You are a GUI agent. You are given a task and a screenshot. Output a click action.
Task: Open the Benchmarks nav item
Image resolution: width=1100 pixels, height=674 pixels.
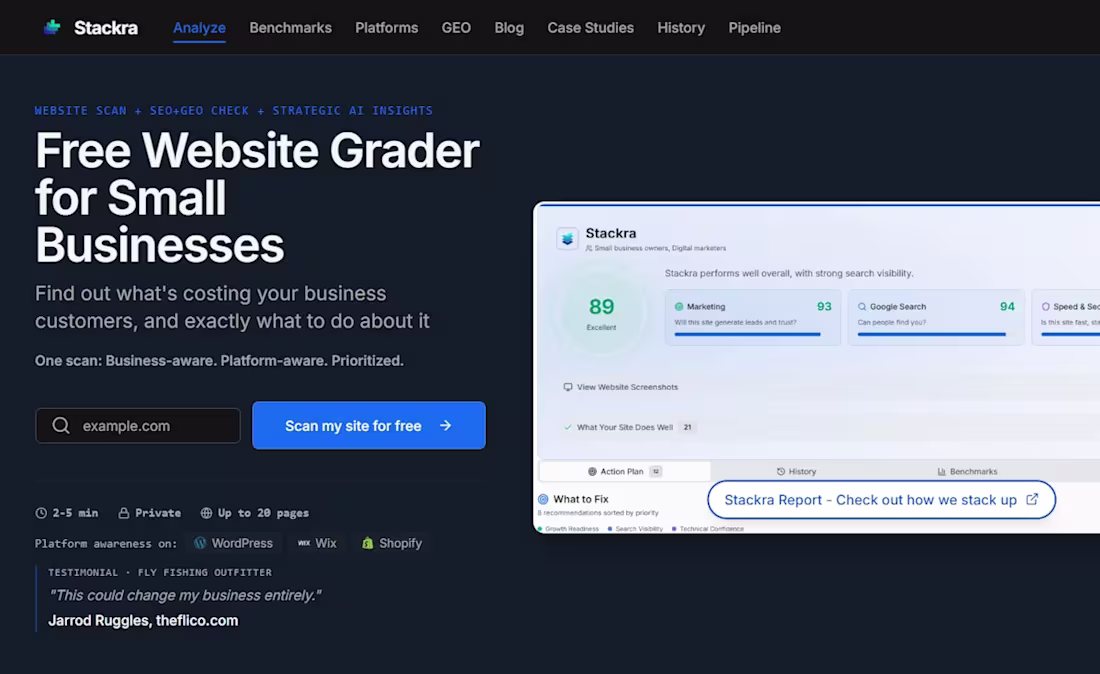pyautogui.click(x=290, y=28)
